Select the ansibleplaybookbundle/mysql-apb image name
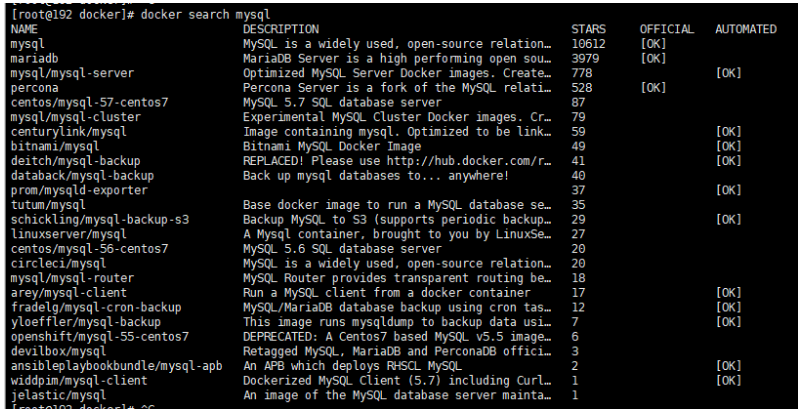The width and height of the screenshot is (802, 412). point(116,366)
